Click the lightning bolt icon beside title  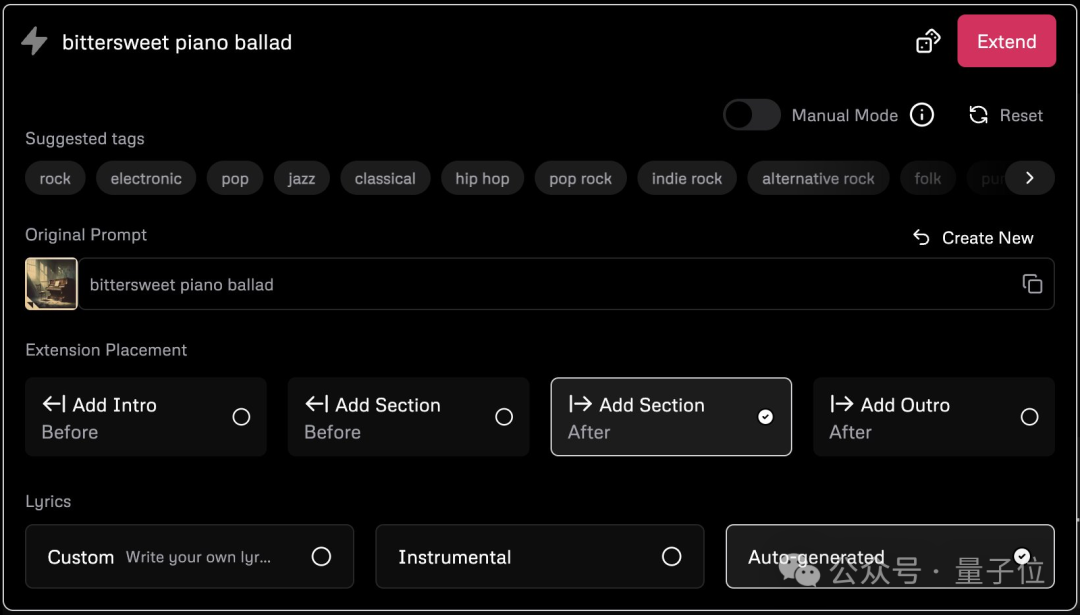[34, 41]
